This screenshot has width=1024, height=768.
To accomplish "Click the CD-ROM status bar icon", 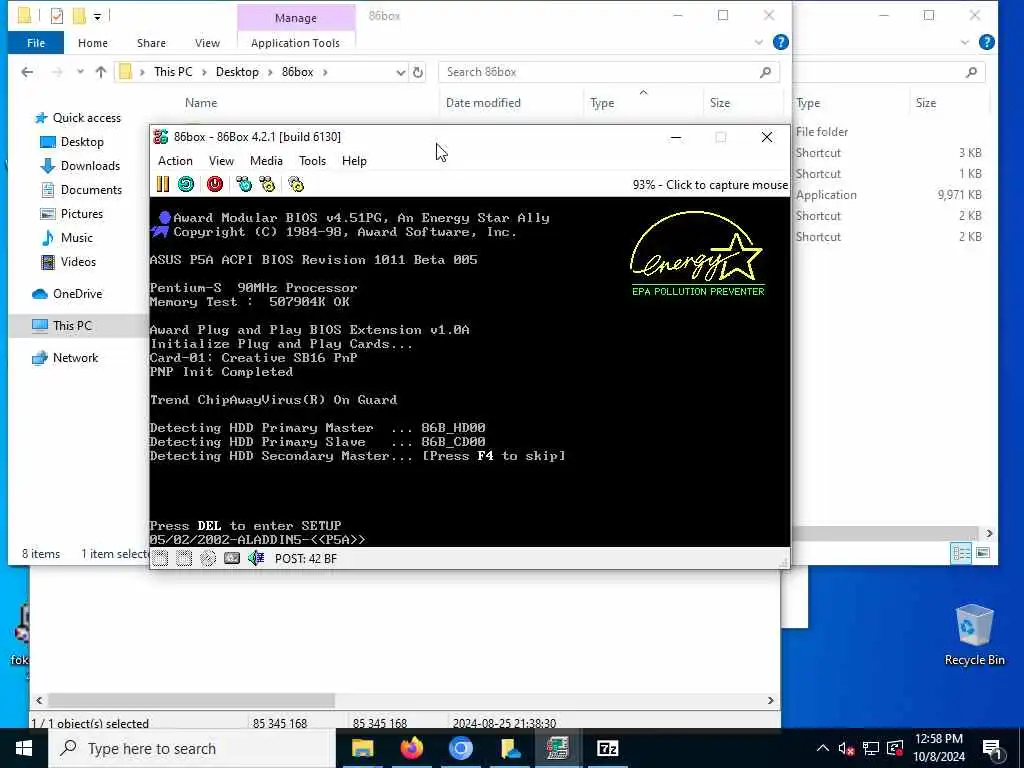I will coord(208,558).
